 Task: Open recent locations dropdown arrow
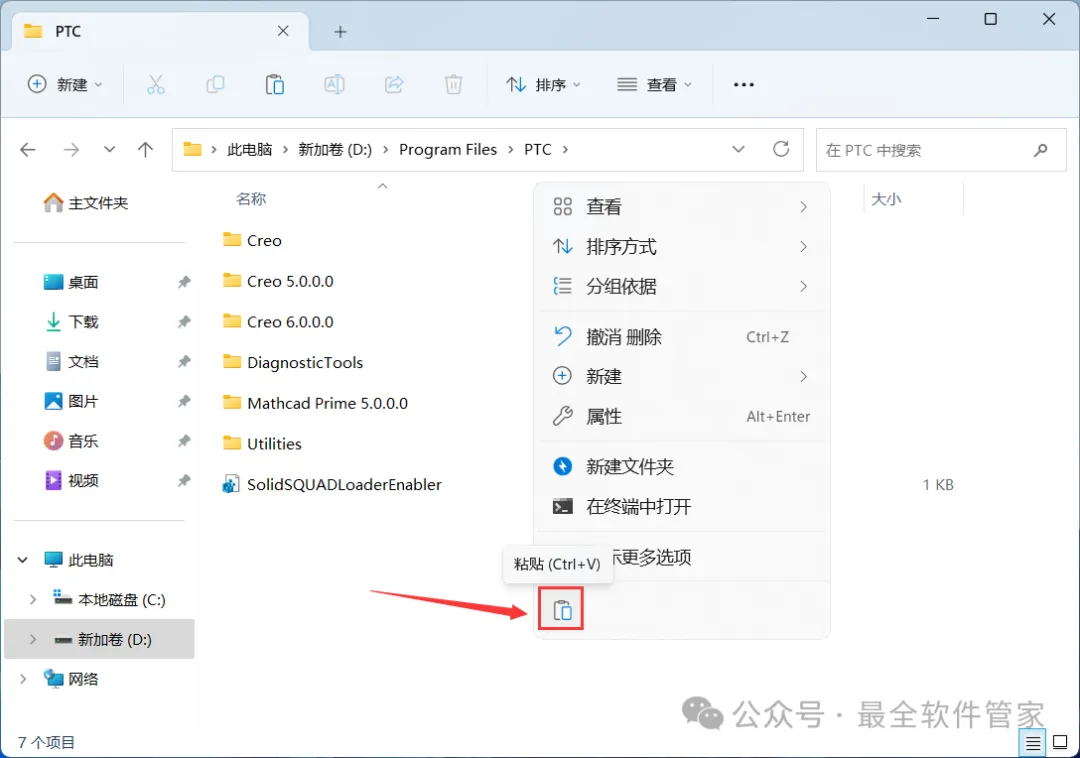point(109,150)
